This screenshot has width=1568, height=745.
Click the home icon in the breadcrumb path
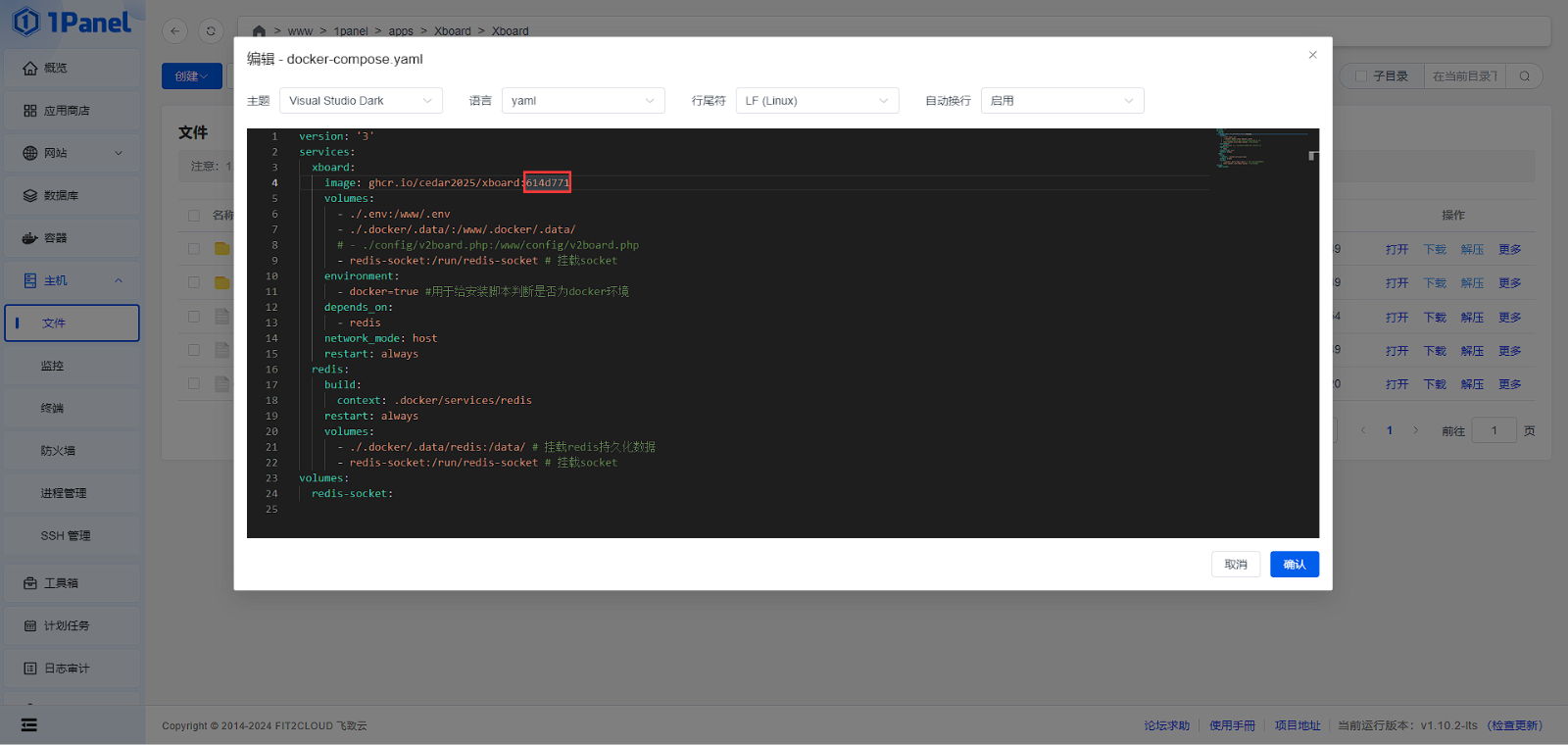(x=259, y=31)
